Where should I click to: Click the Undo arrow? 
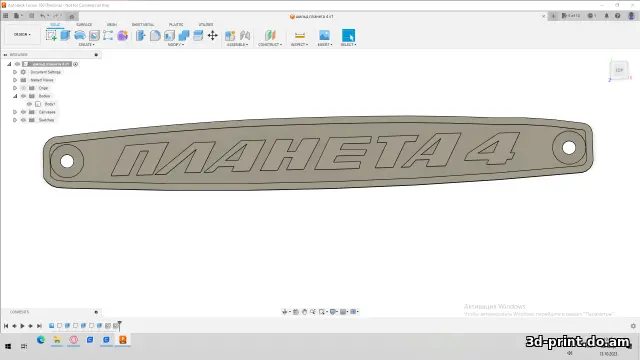pos(42,16)
